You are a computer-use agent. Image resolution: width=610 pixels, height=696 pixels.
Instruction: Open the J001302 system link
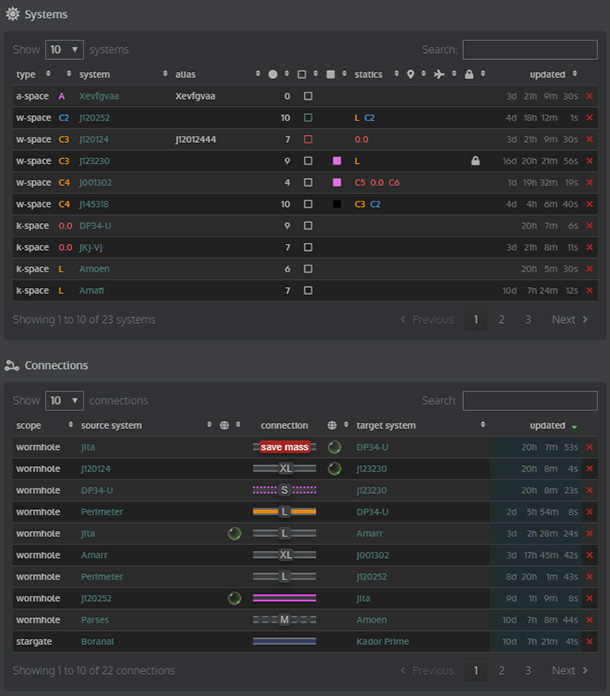pyautogui.click(x=96, y=182)
